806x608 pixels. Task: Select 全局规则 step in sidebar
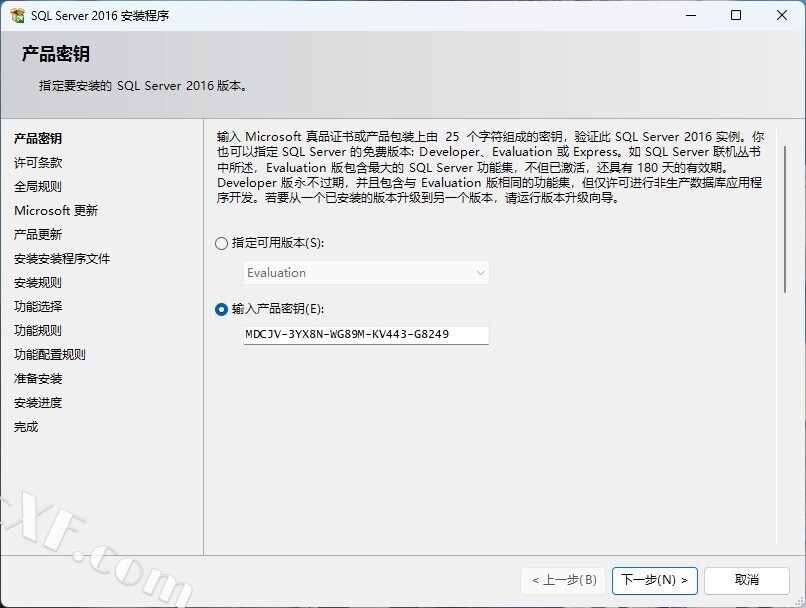pyautogui.click(x=38, y=187)
